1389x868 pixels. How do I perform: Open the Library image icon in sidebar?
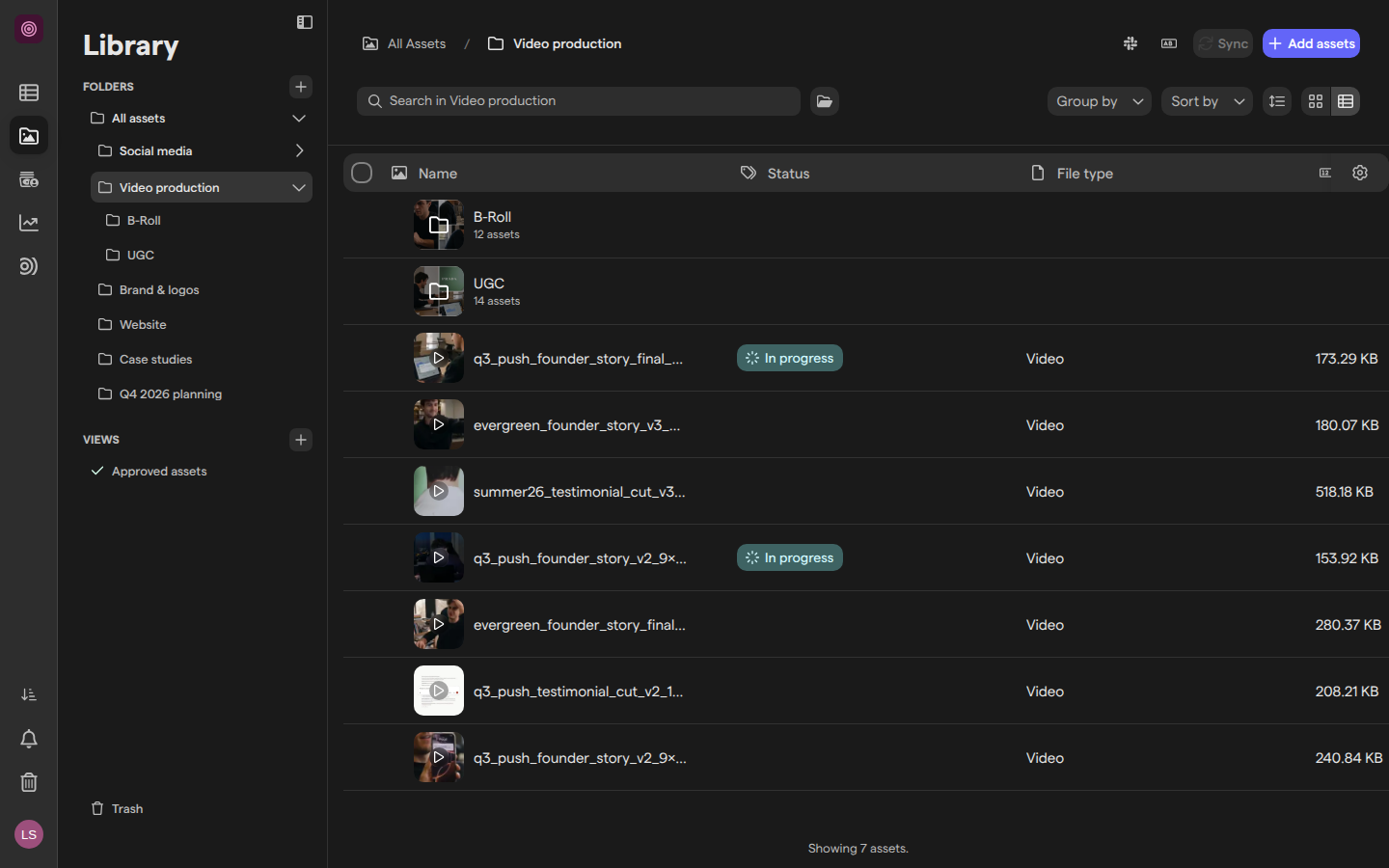(29, 136)
